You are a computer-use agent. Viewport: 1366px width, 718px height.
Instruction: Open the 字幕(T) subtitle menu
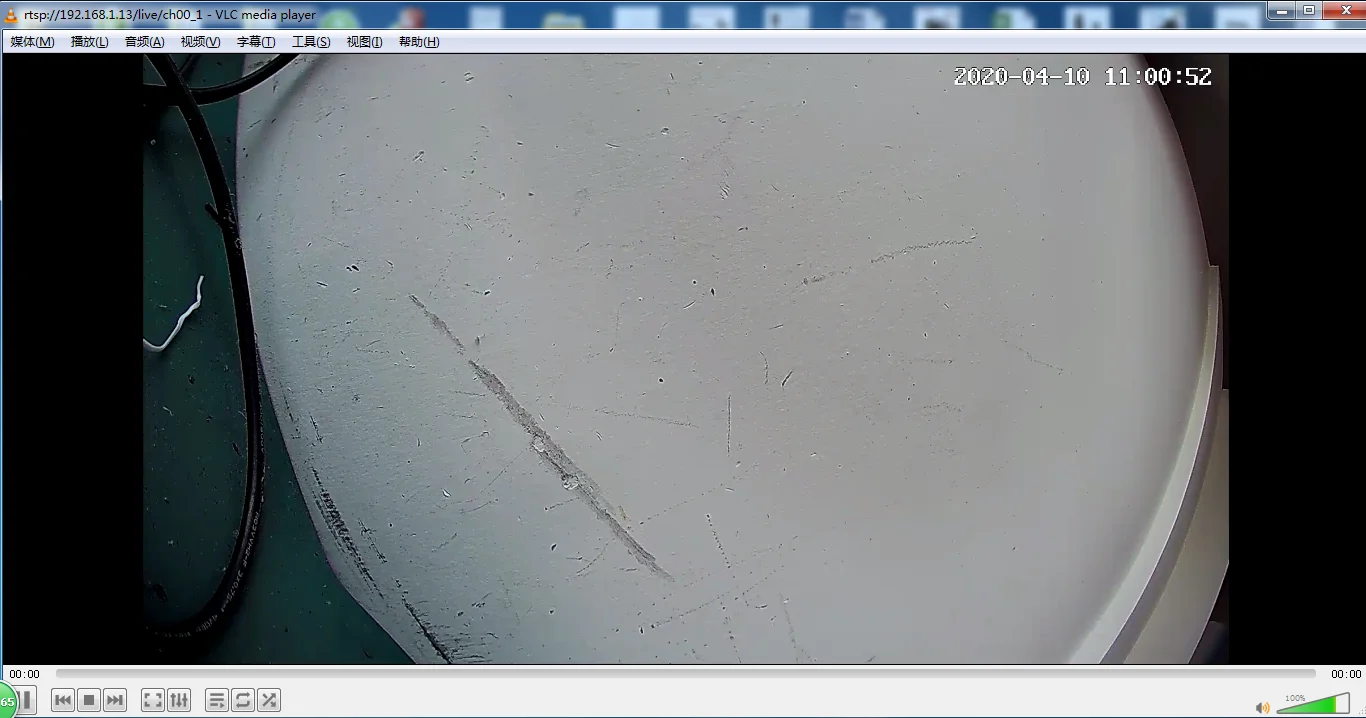[x=255, y=42]
